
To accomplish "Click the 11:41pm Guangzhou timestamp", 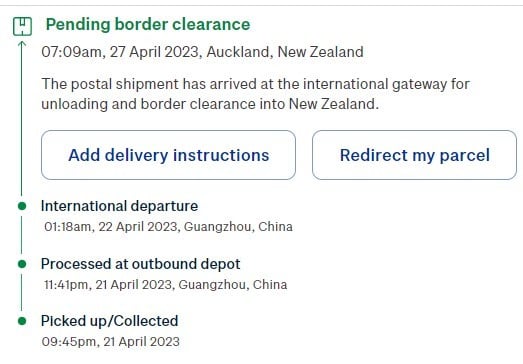I will [x=165, y=285].
